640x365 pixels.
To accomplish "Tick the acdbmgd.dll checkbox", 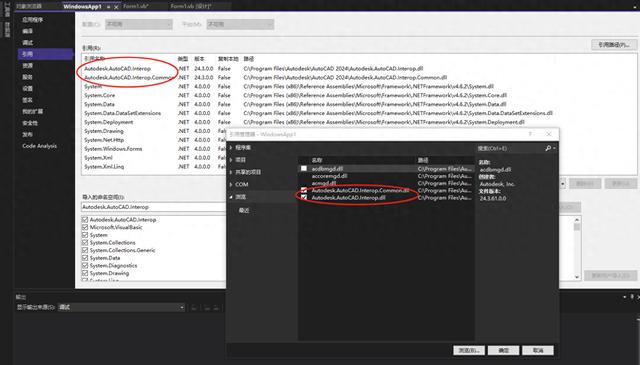I will (x=304, y=168).
